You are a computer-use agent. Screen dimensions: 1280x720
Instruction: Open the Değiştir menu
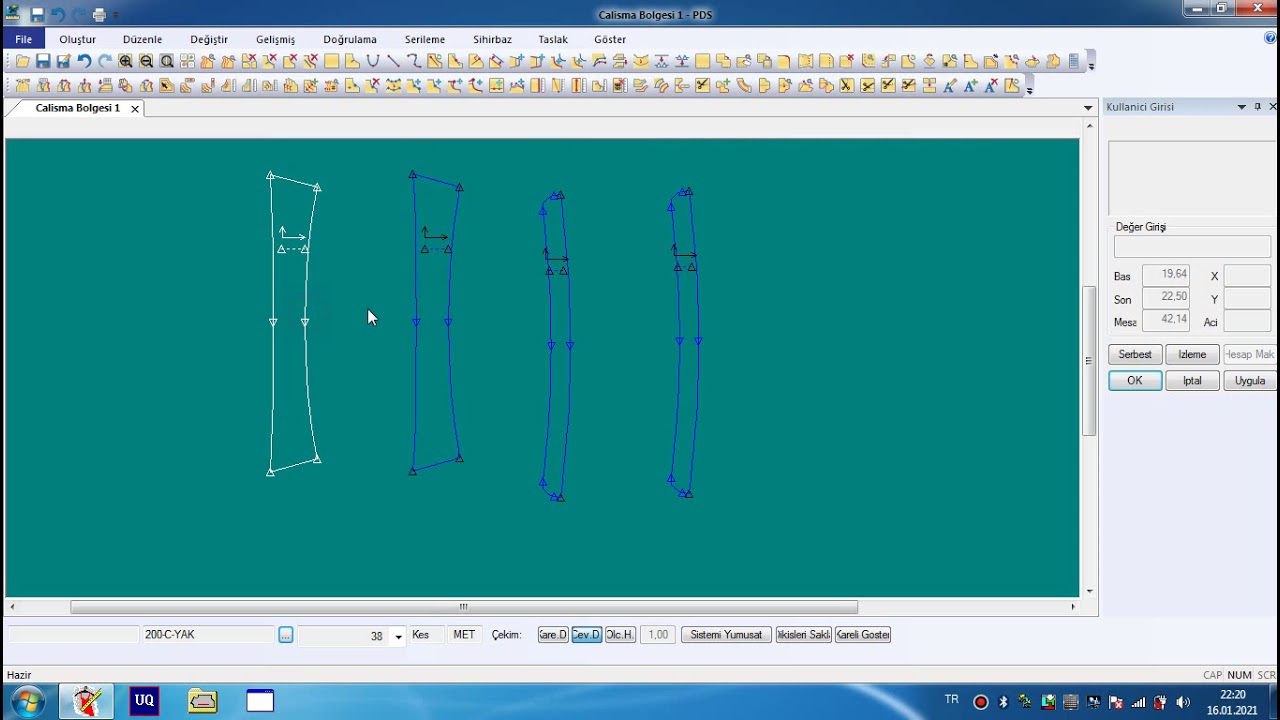pos(209,39)
